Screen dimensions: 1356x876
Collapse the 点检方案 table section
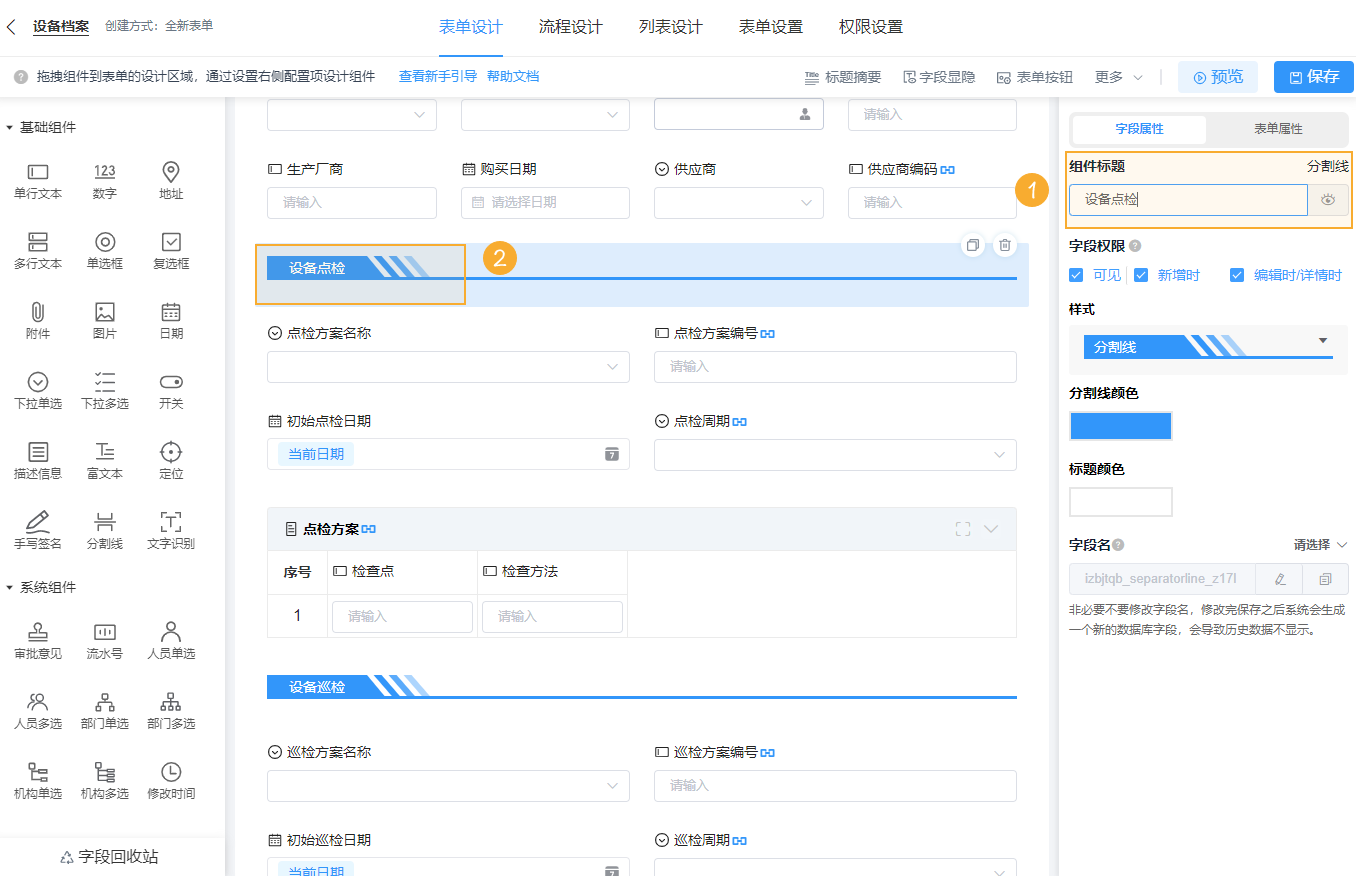coord(992,529)
